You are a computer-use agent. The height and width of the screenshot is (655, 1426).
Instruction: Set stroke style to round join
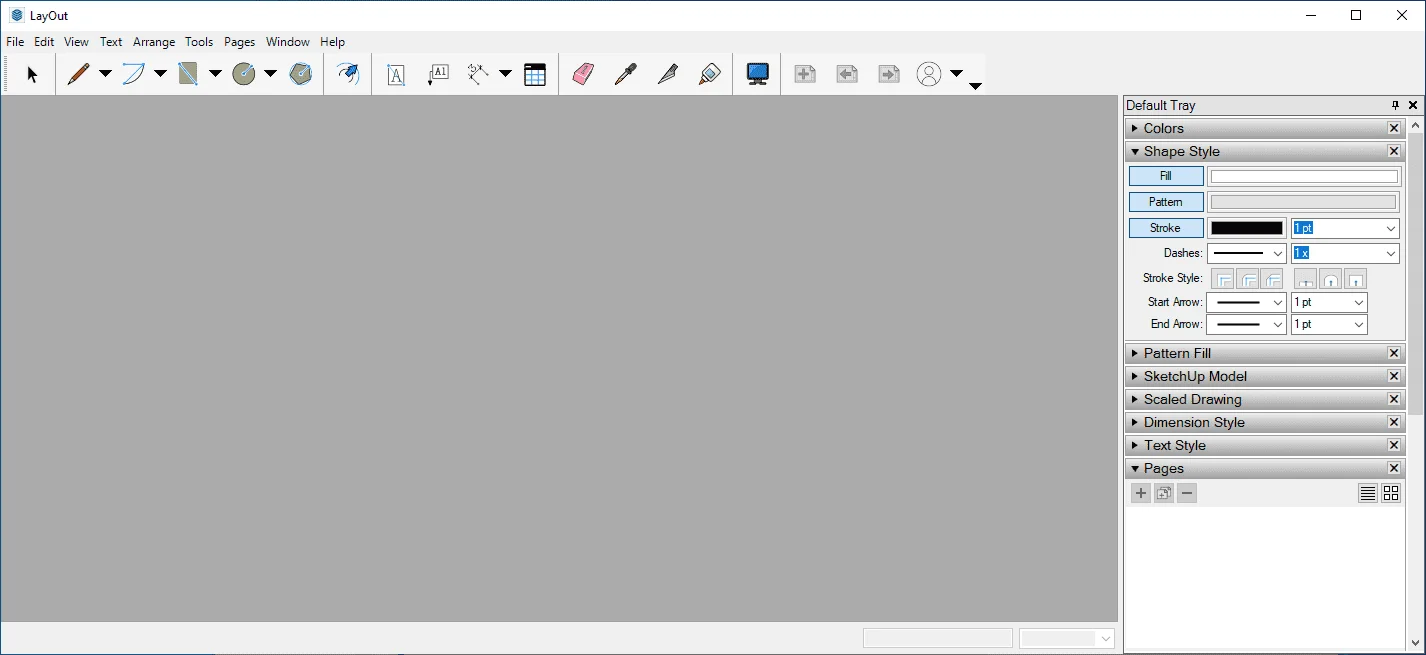point(1248,279)
